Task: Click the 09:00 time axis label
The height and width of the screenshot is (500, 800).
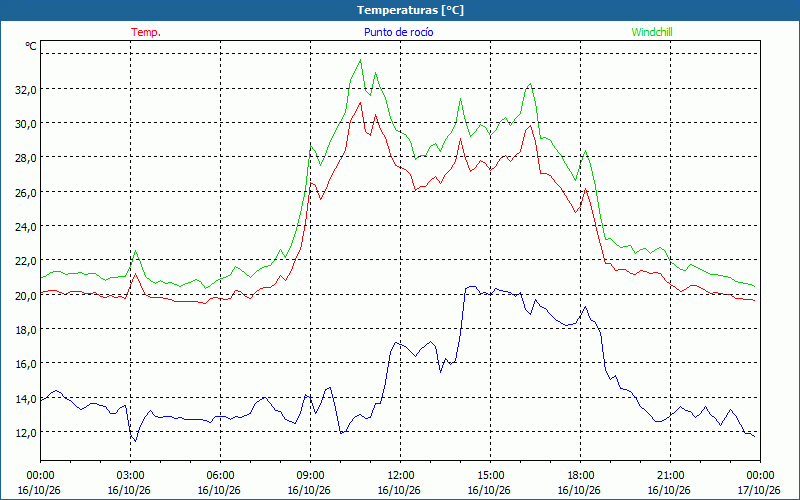Action: [x=311, y=475]
